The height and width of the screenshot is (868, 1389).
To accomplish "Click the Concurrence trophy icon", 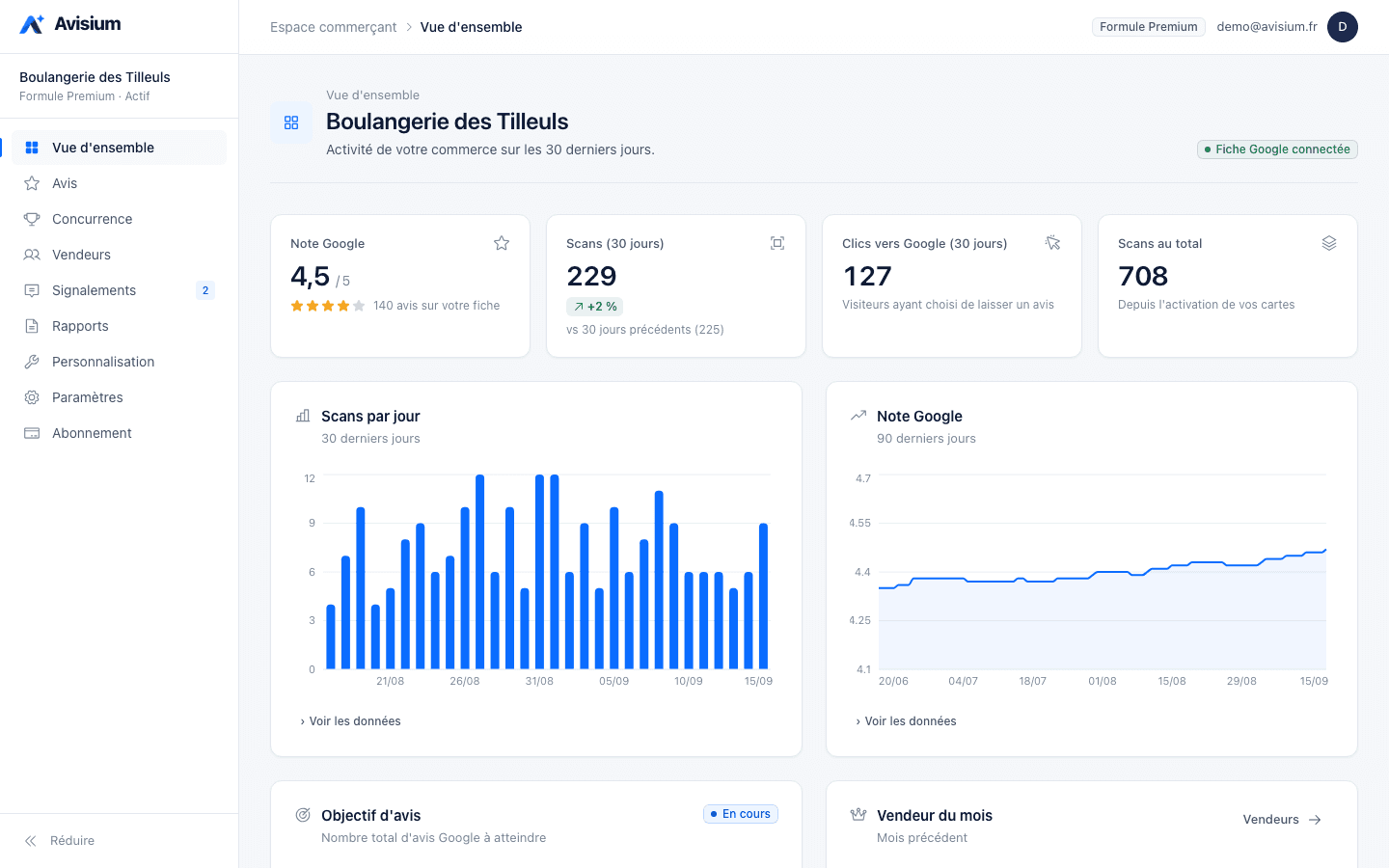I will point(32,219).
